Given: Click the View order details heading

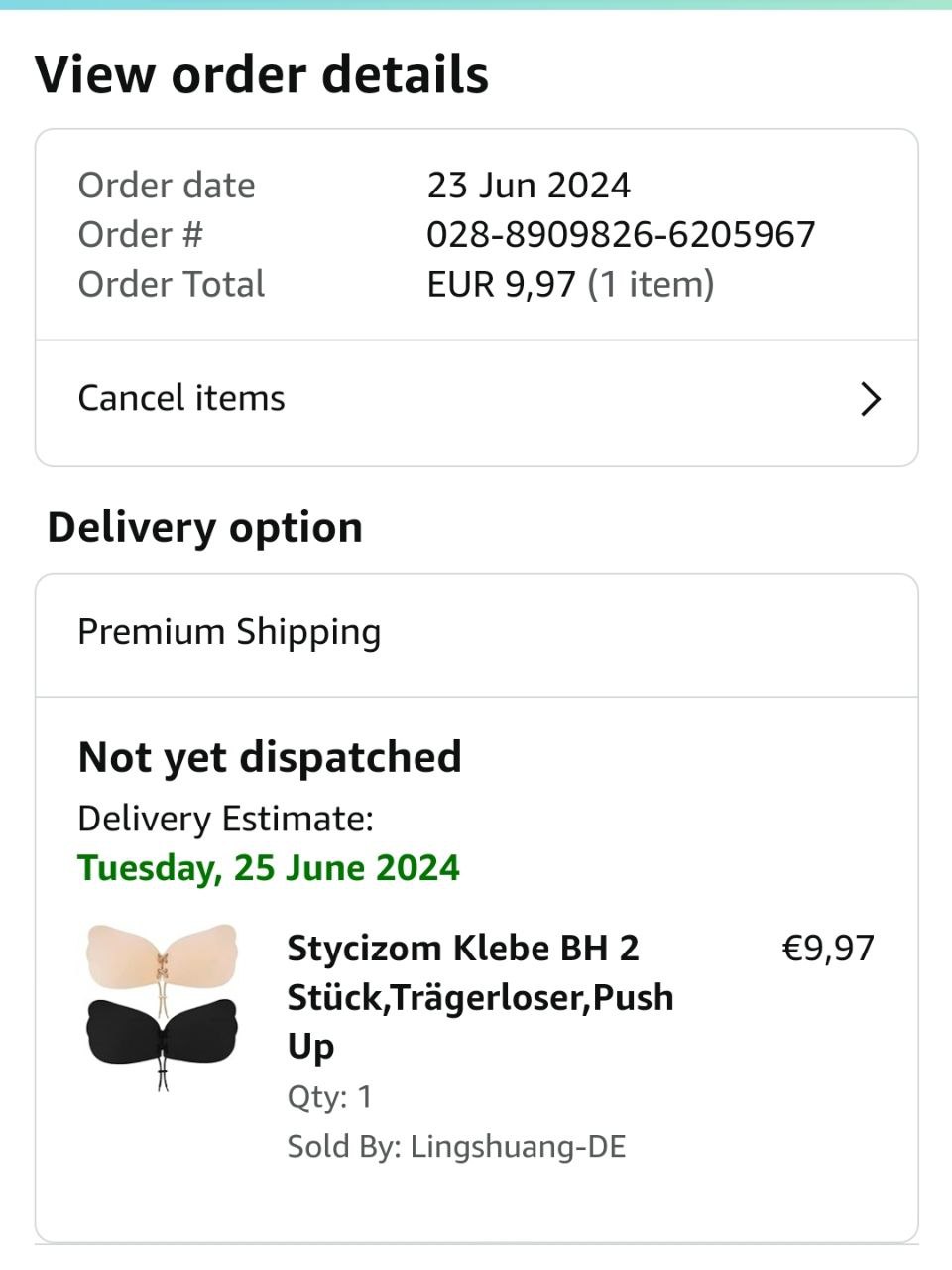Looking at the screenshot, I should 262,75.
